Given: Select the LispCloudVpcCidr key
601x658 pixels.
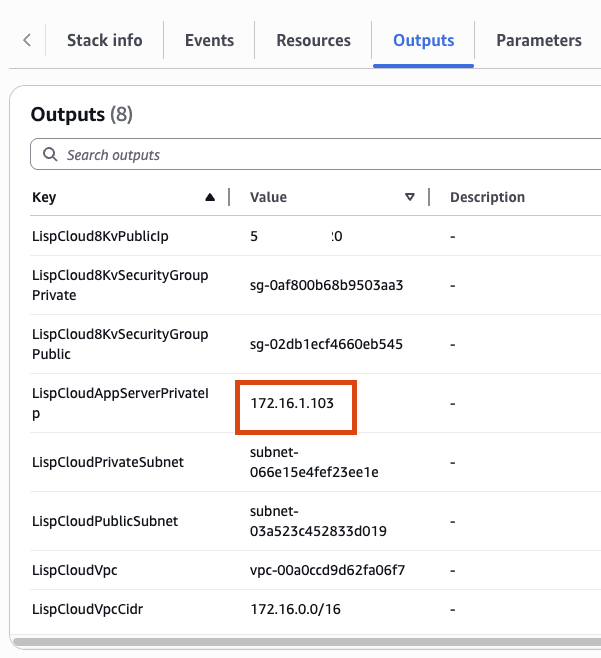Looking at the screenshot, I should pyautogui.click(x=87, y=609).
